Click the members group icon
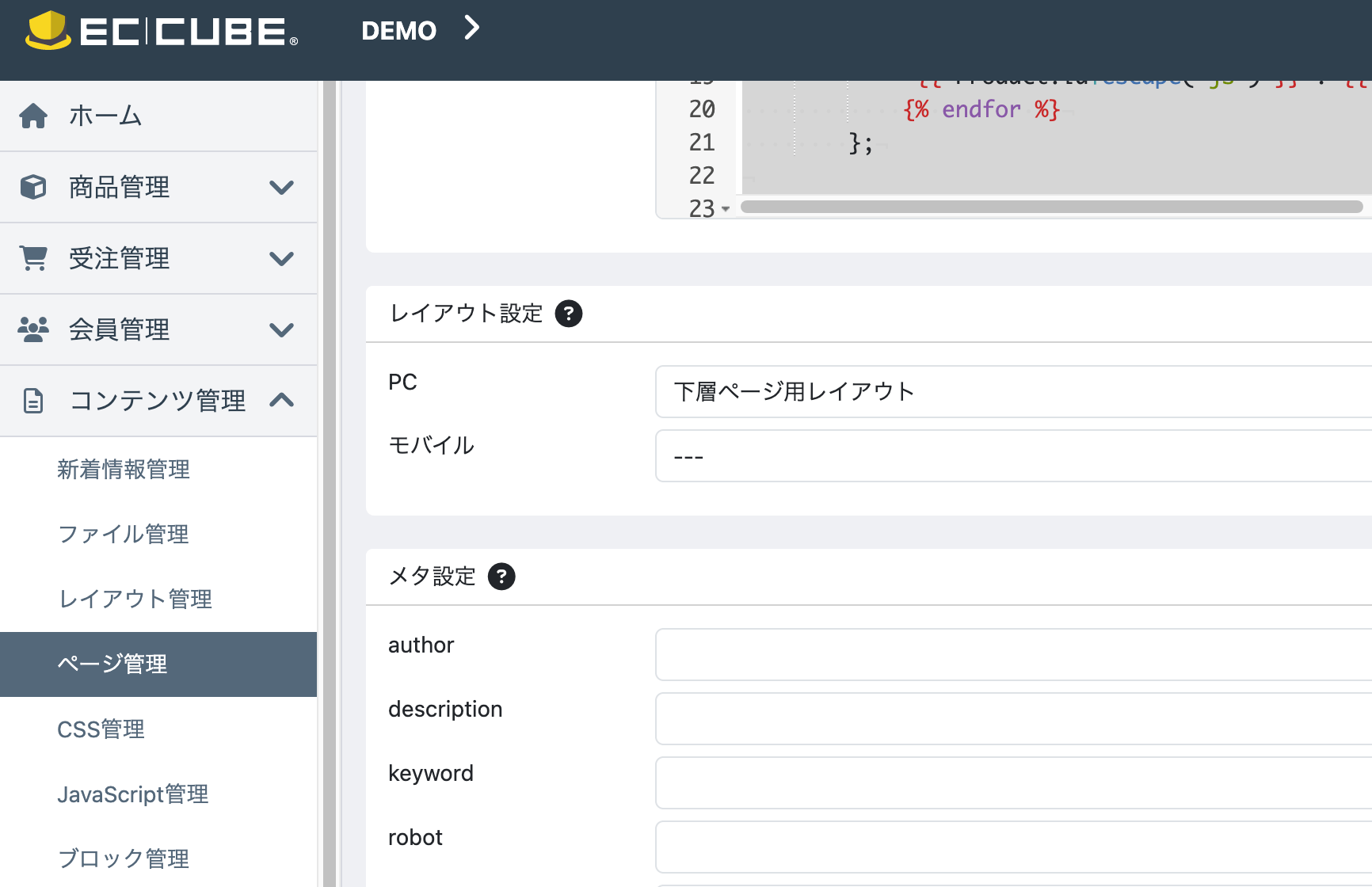The image size is (1372, 887). (33, 329)
